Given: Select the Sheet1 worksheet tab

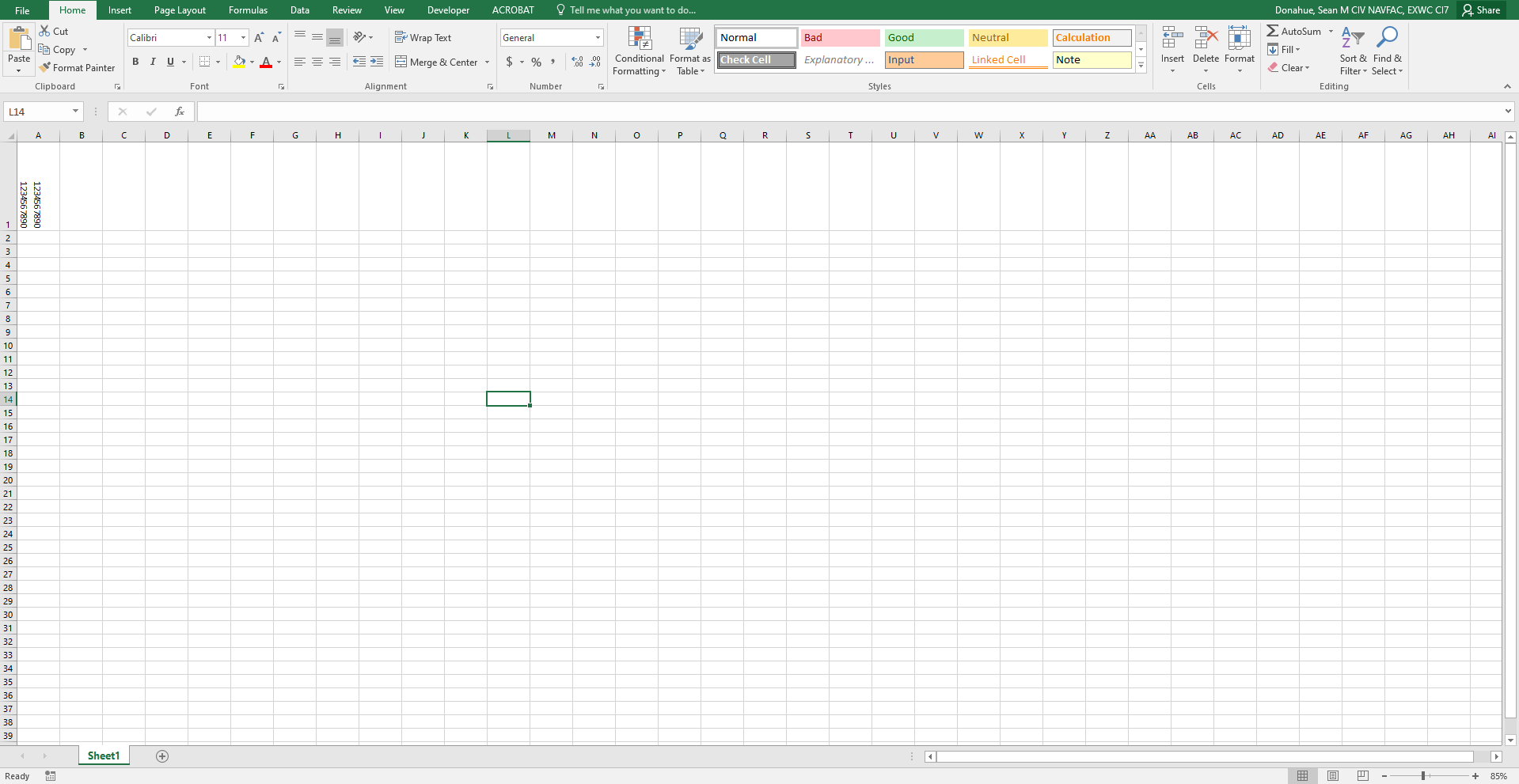Looking at the screenshot, I should click(104, 756).
